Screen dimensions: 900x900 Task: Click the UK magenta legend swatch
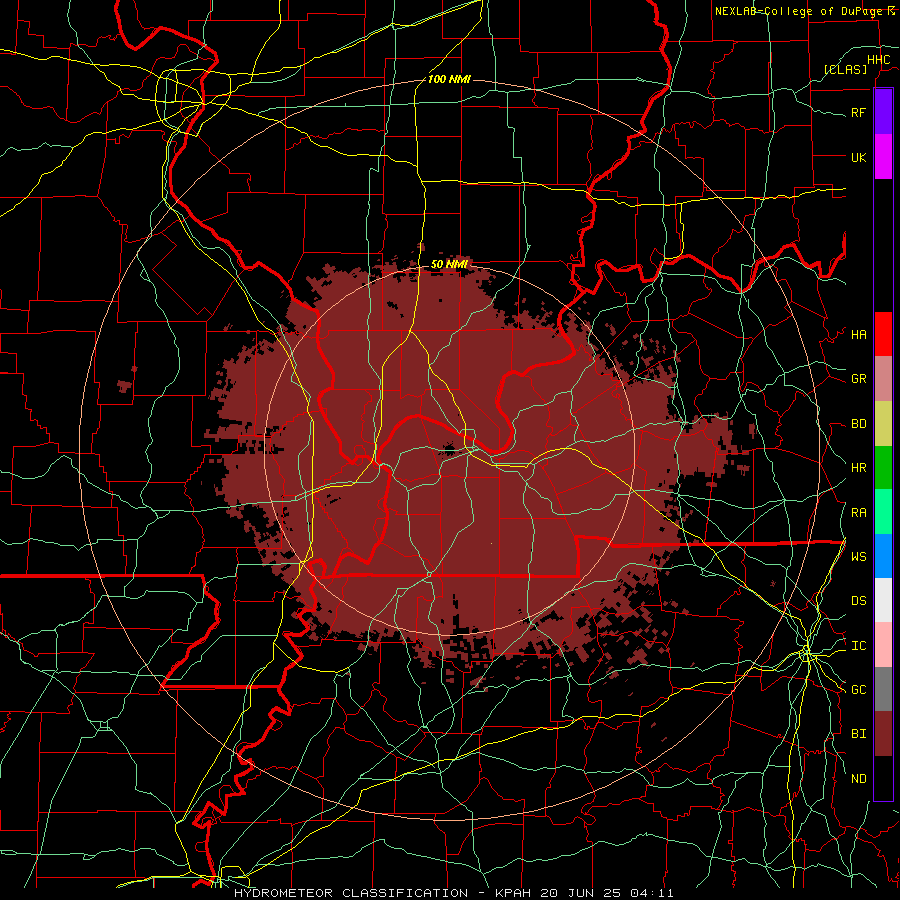point(883,157)
